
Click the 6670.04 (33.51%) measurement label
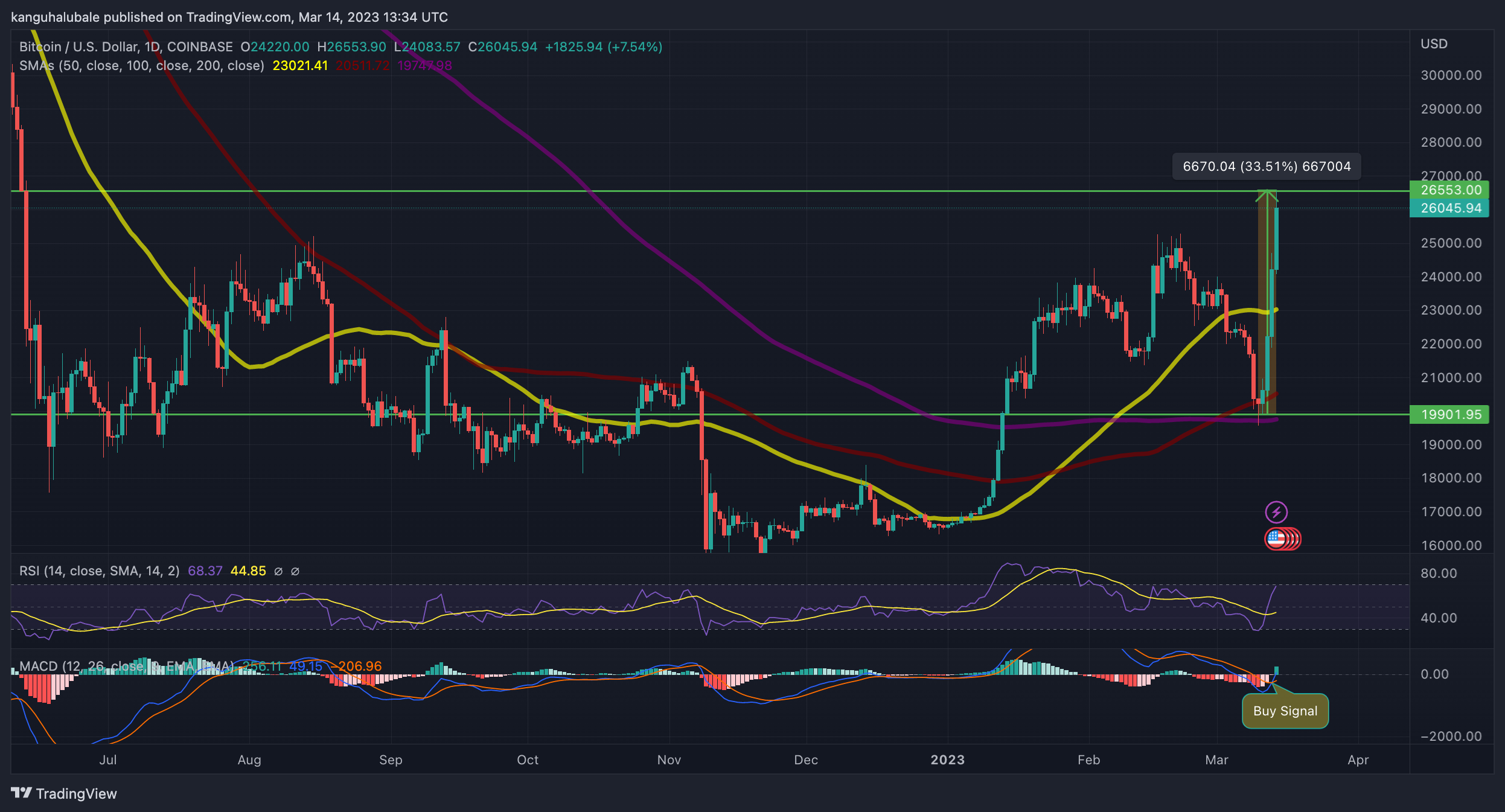[x=1267, y=167]
